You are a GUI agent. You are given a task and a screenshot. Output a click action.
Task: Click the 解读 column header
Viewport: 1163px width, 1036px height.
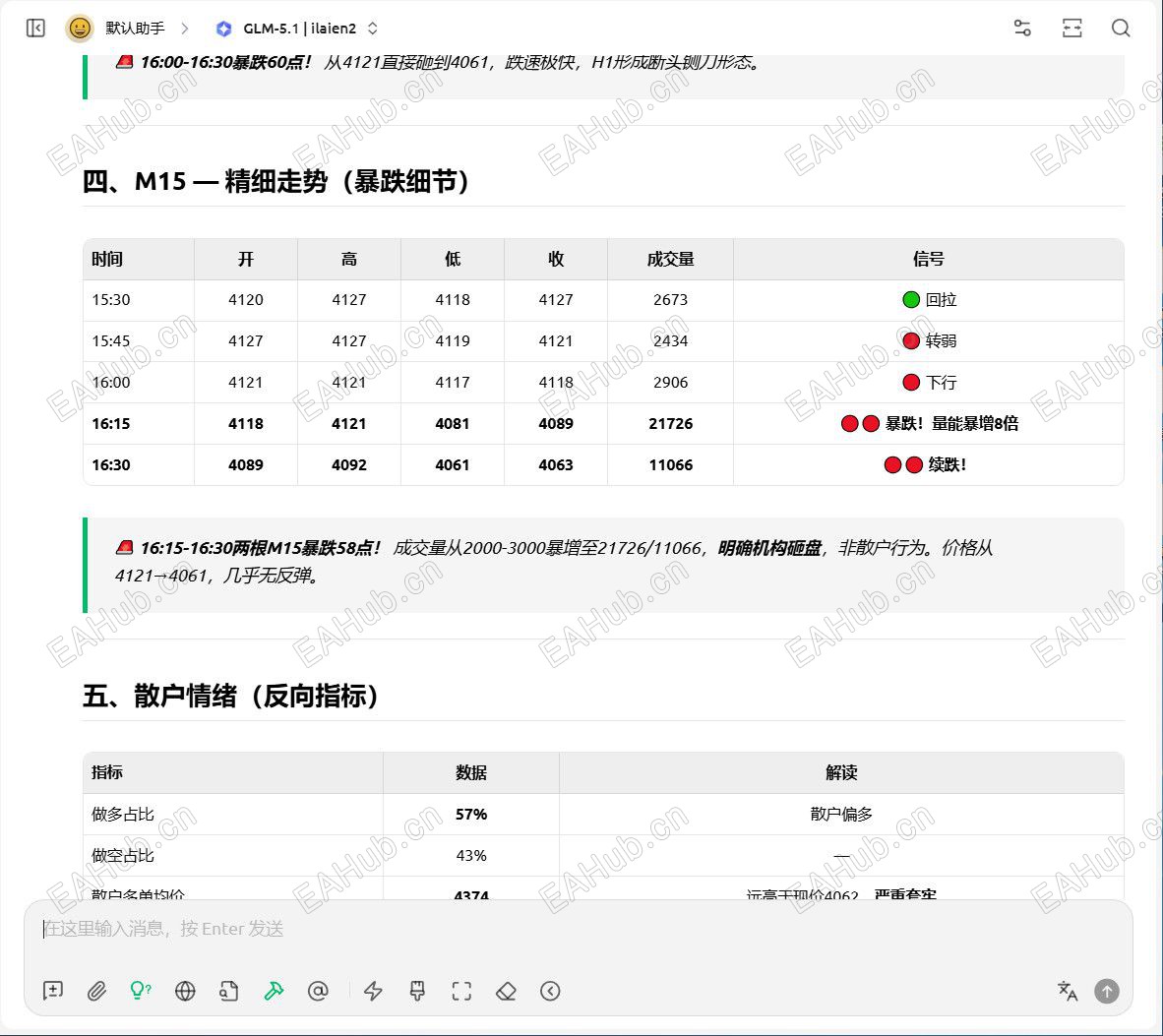[841, 772]
